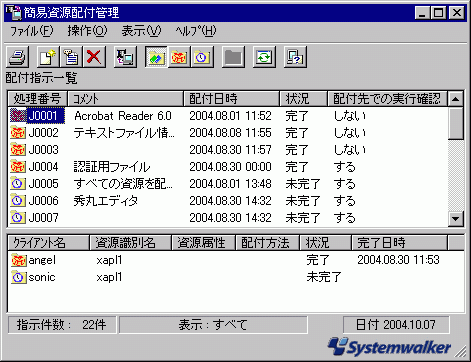Click the help question mark icon
The height and width of the screenshot is (362, 471).
295,57
